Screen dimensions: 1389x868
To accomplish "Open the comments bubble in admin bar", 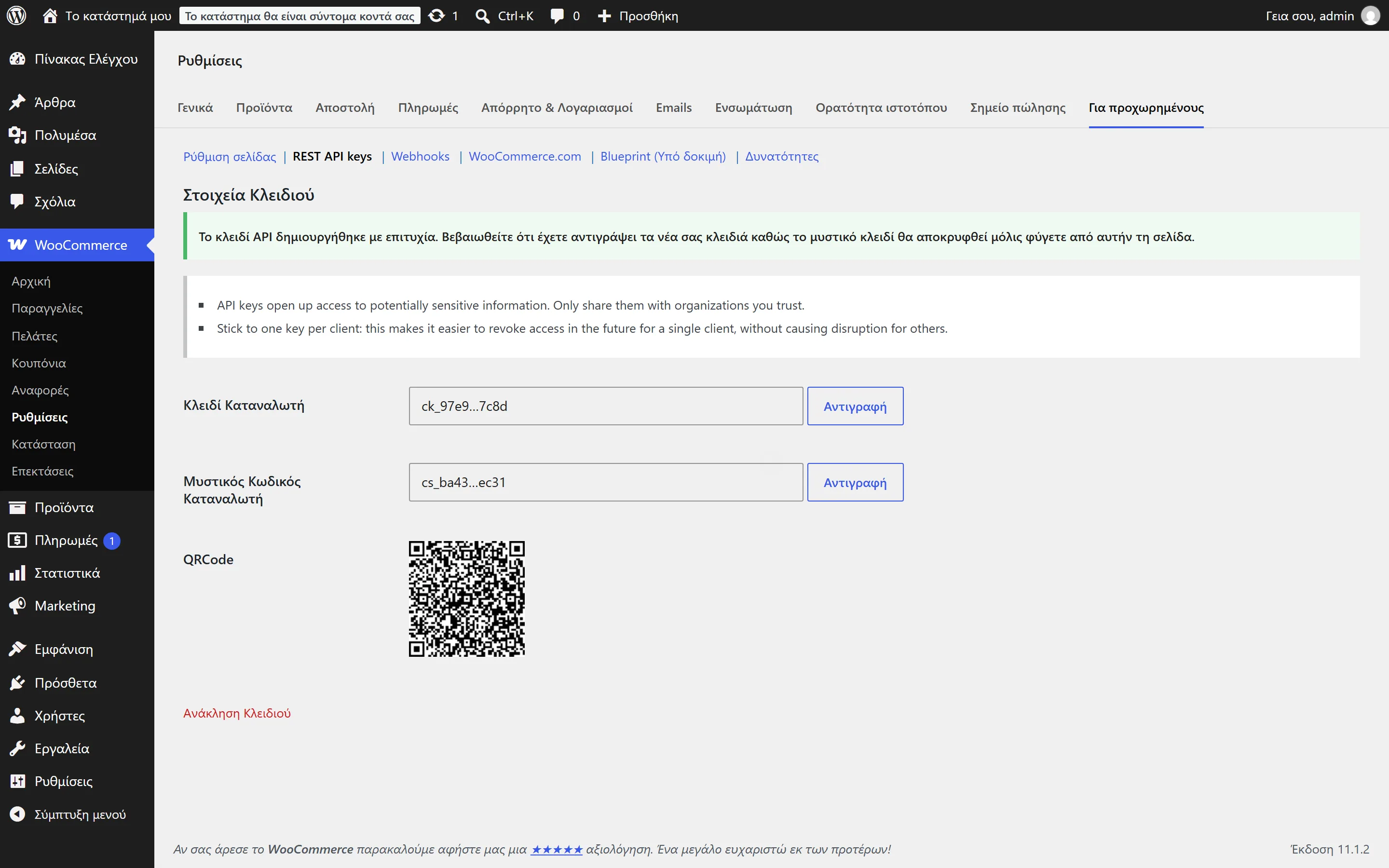I will [557, 15].
